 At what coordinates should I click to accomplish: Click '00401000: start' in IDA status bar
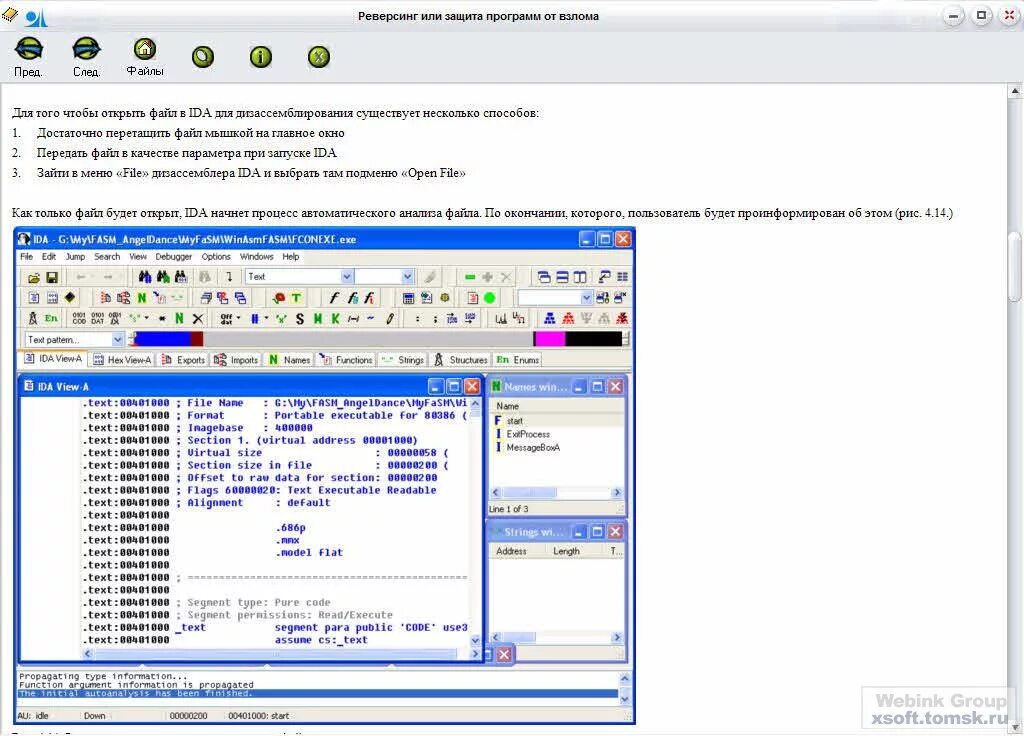259,716
